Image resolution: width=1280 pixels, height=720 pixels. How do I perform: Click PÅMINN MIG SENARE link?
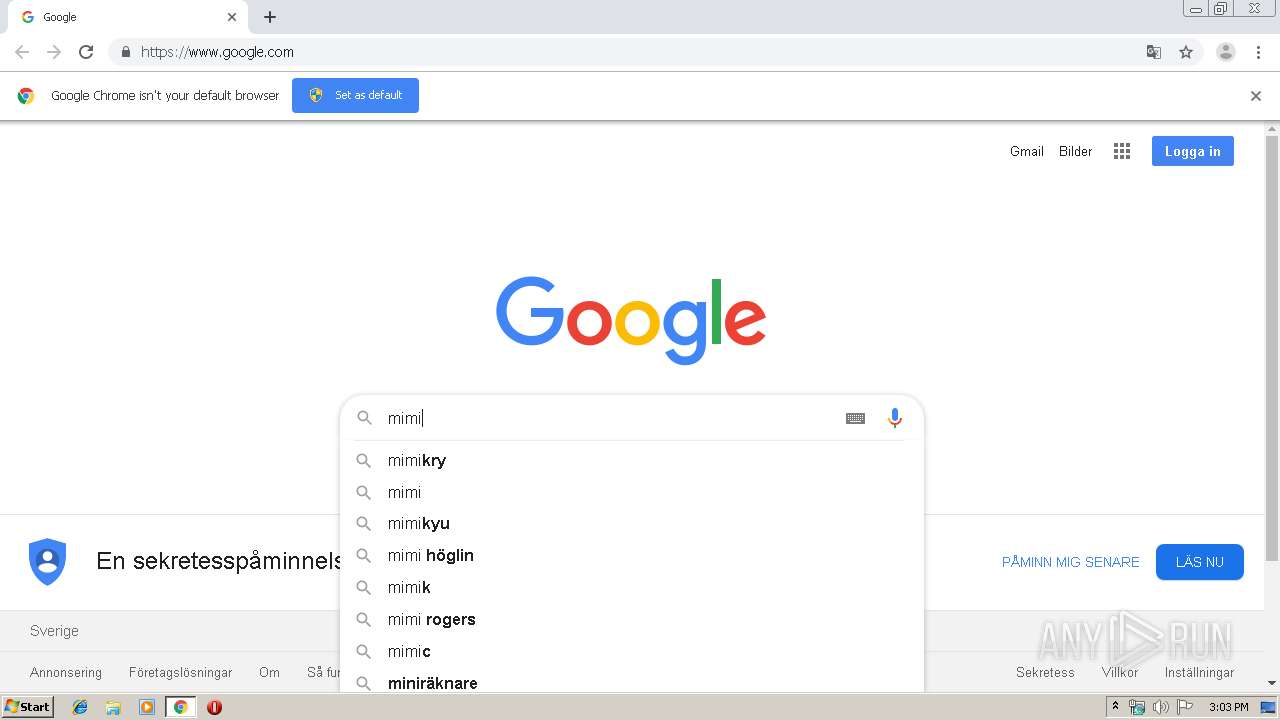[1070, 562]
